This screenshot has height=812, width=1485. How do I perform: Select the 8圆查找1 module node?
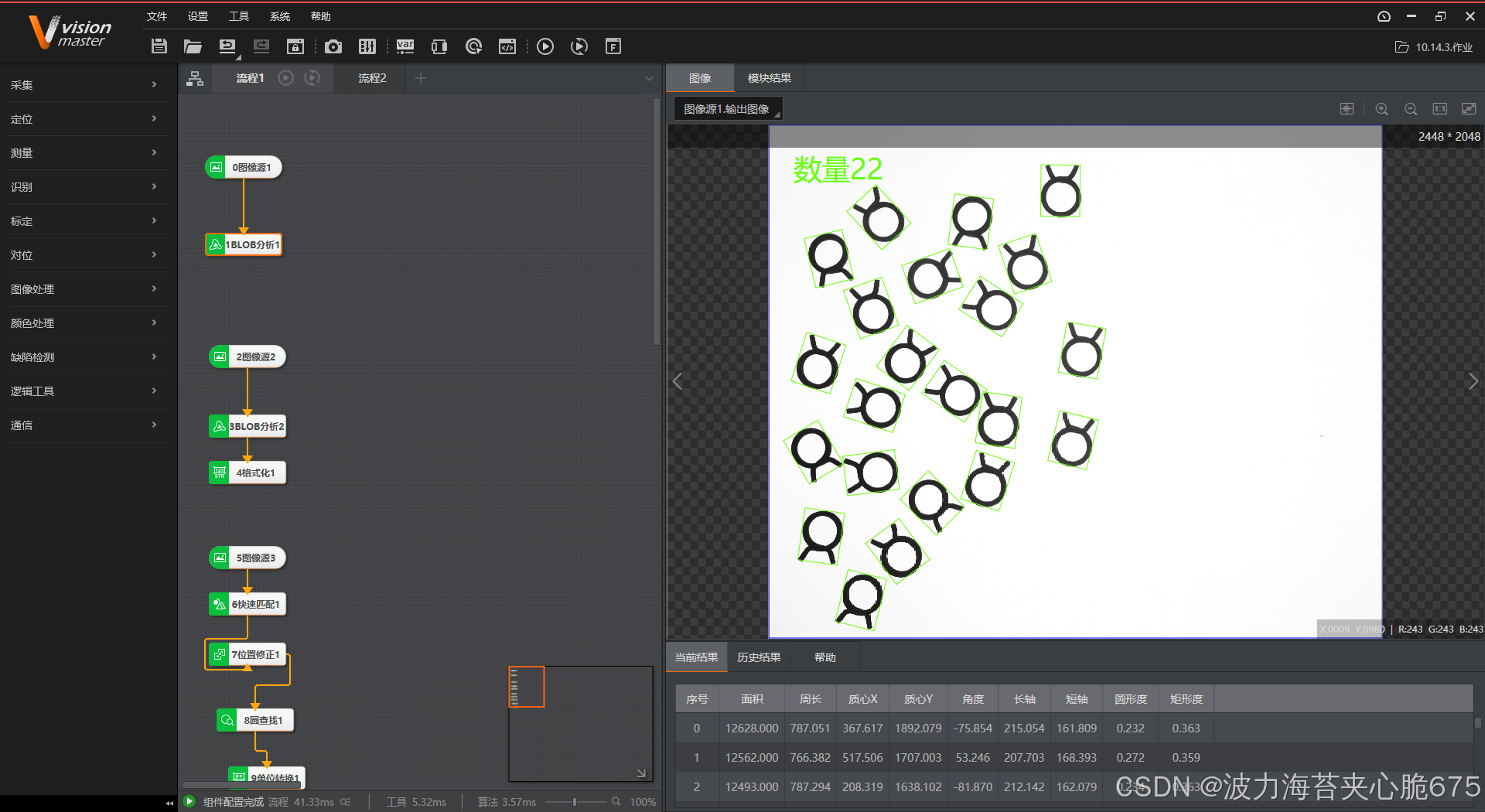[255, 720]
